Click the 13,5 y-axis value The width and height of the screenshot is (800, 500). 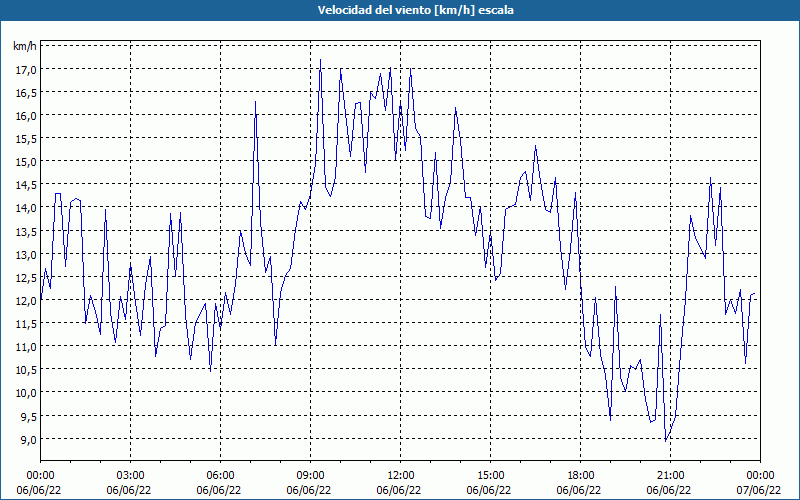(x=27, y=231)
